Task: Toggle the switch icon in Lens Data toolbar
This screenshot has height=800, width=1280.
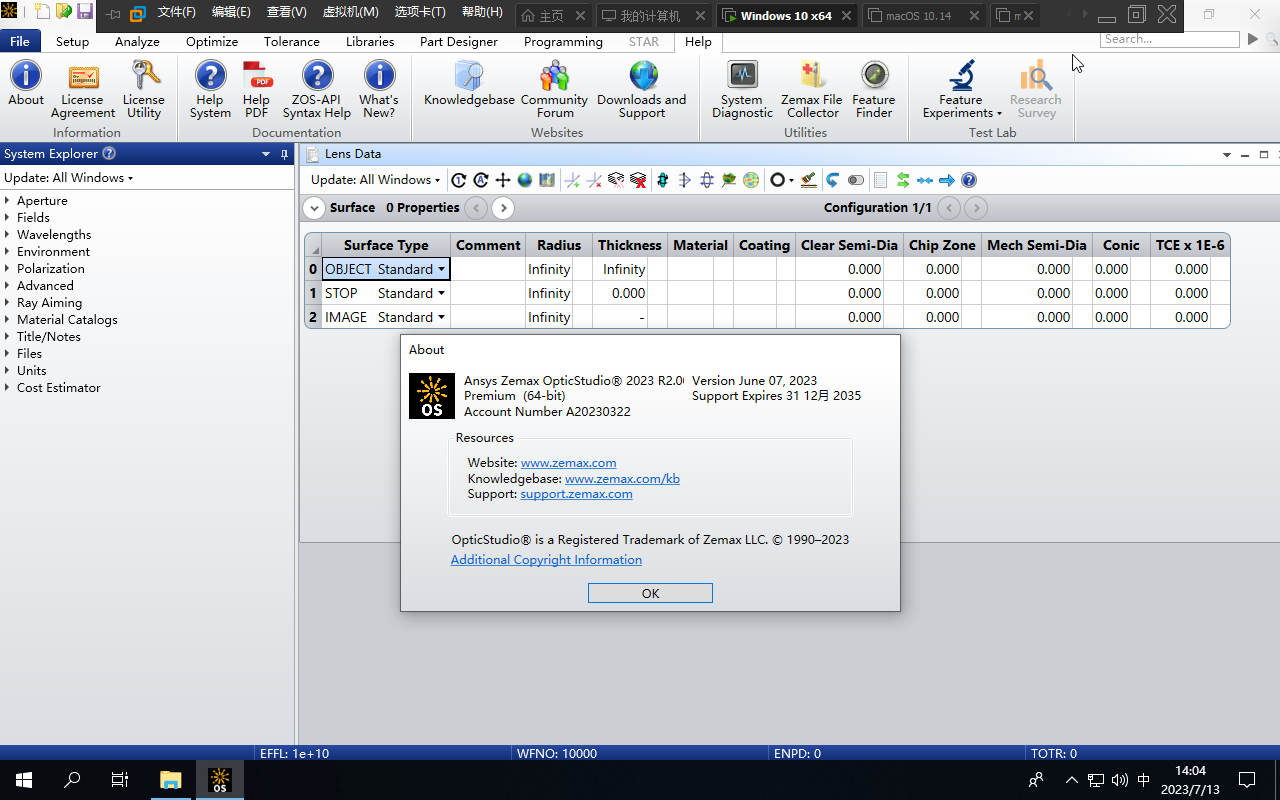Action: coord(856,180)
